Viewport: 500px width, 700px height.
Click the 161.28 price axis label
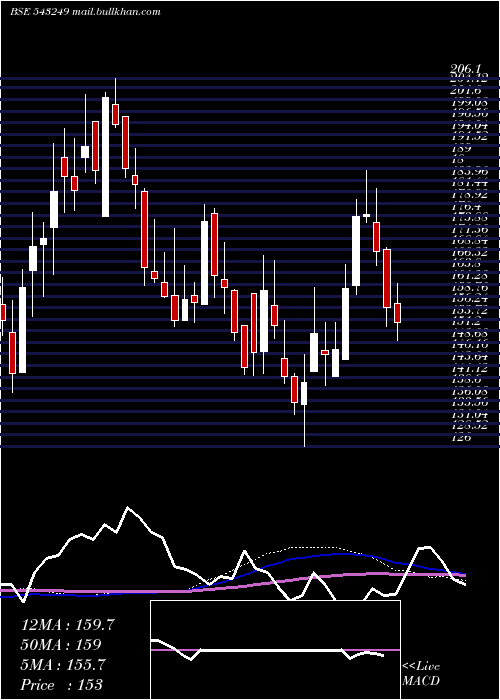pos(469,276)
